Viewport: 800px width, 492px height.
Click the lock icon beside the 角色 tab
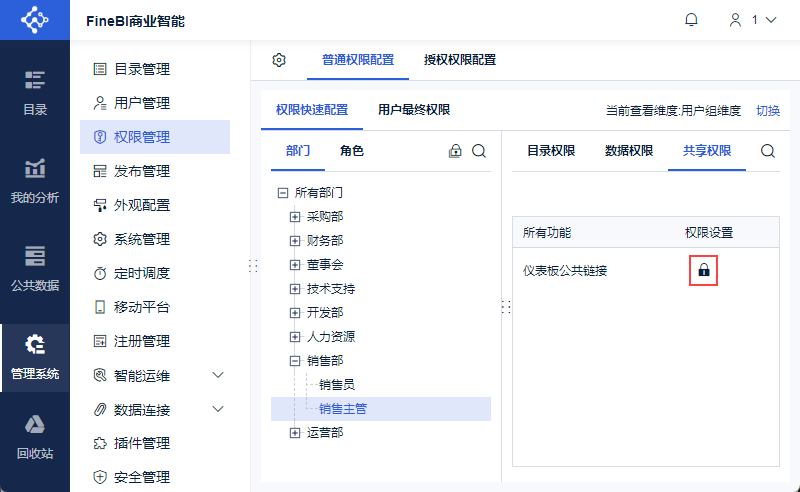coord(455,151)
